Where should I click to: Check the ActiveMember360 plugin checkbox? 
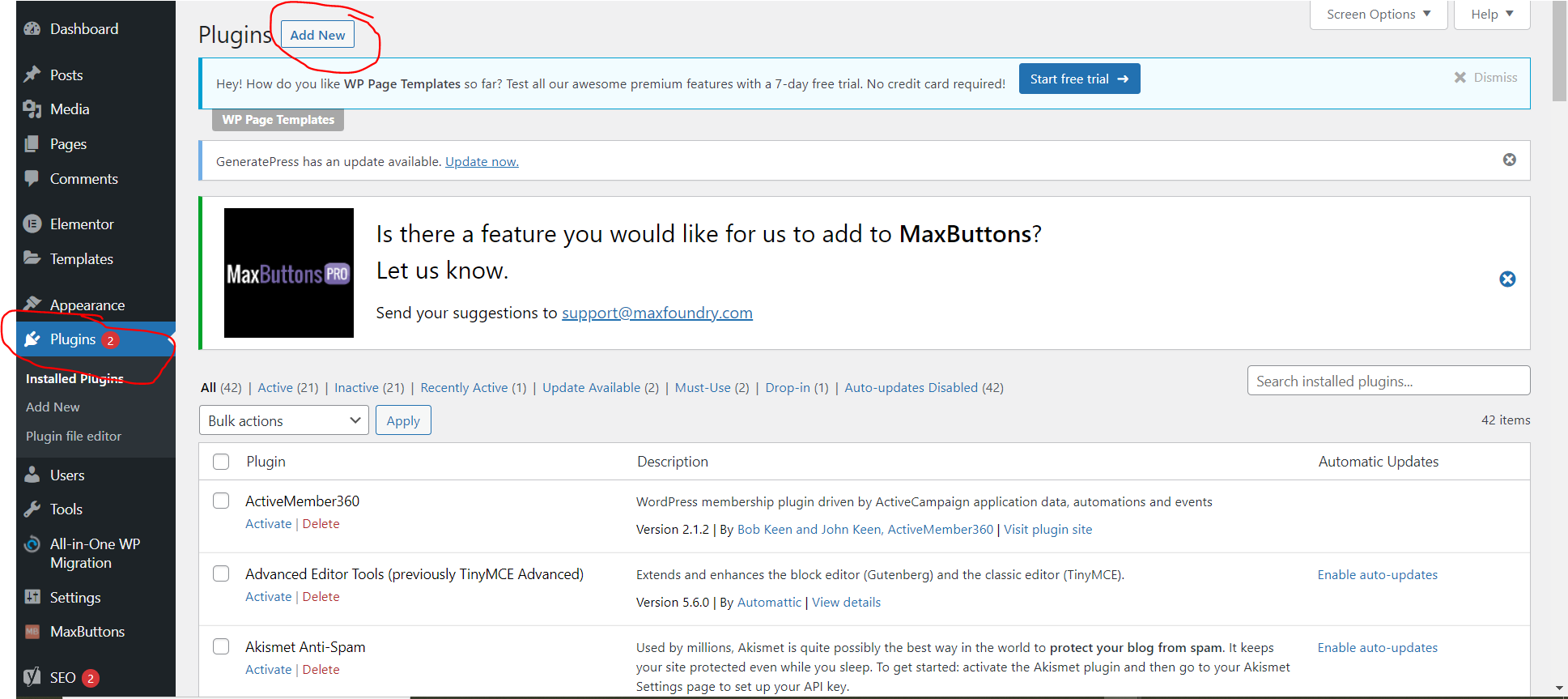[x=221, y=501]
